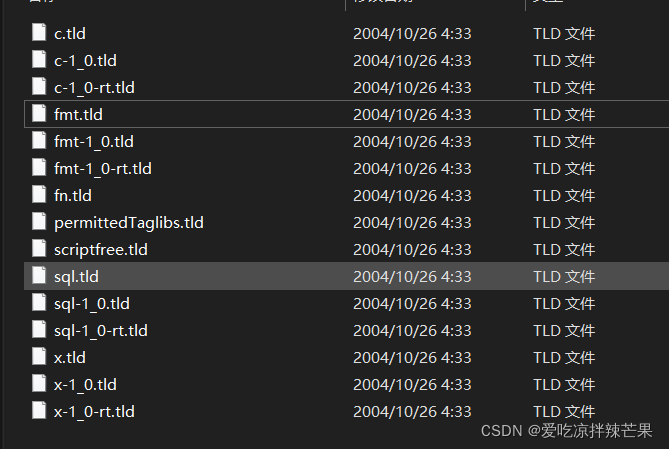669x449 pixels.
Task: Click the file icon next to c.tld
Action: pyautogui.click(x=39, y=33)
